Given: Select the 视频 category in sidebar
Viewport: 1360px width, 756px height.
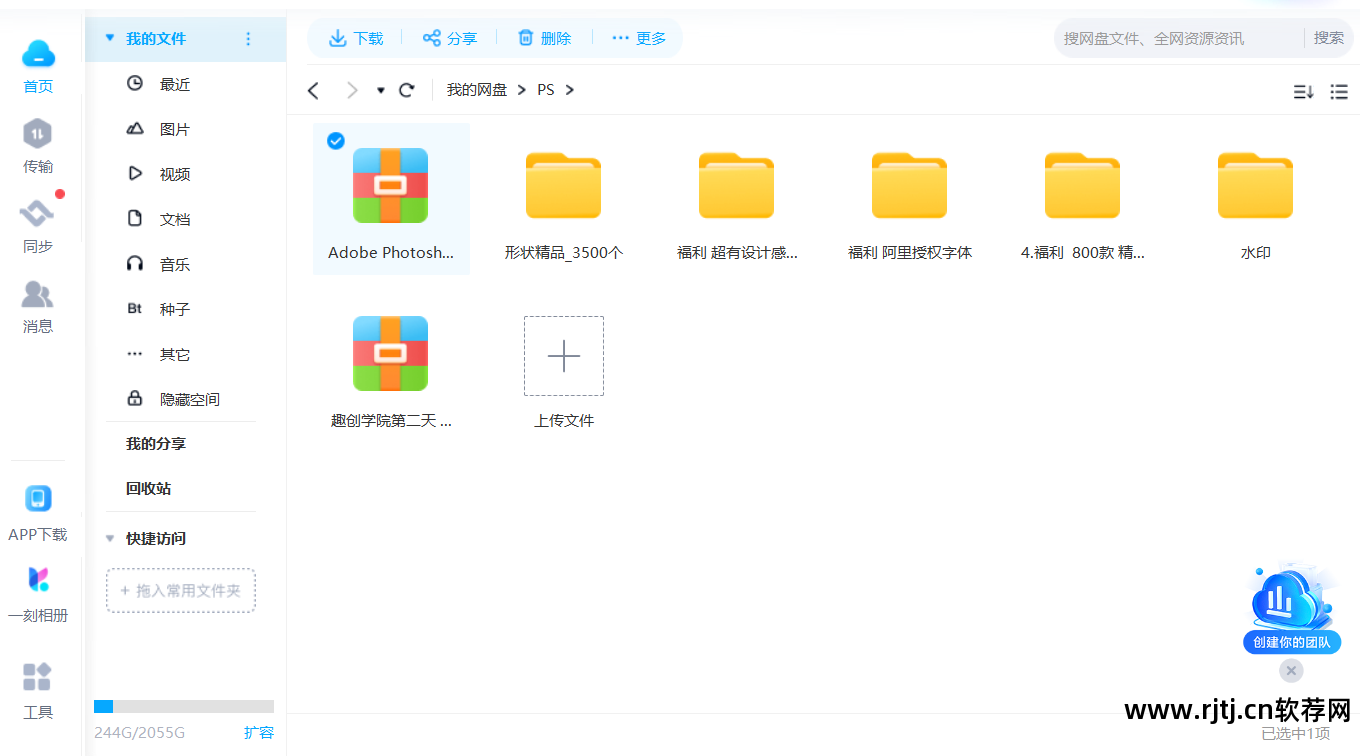Looking at the screenshot, I should pyautogui.click(x=175, y=173).
